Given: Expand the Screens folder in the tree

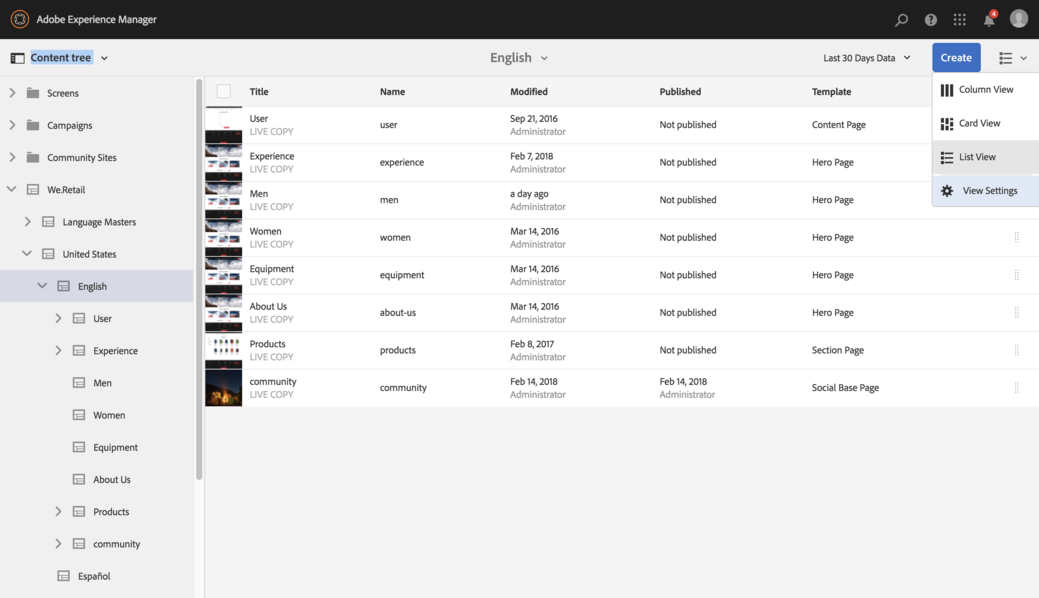Looking at the screenshot, I should tap(12, 93).
